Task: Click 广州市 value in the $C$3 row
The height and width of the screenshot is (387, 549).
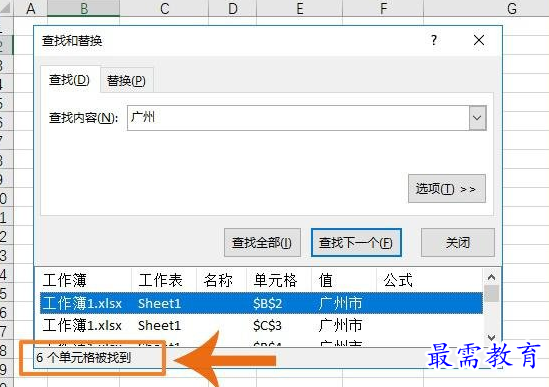Action: (x=340, y=325)
